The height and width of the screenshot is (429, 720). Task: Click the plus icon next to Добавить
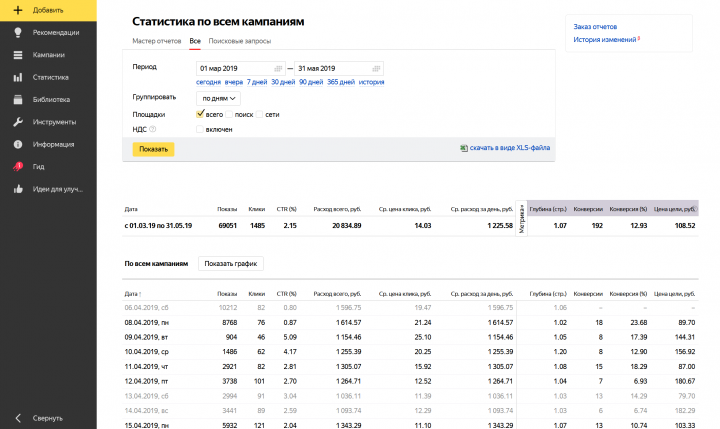tap(17, 10)
